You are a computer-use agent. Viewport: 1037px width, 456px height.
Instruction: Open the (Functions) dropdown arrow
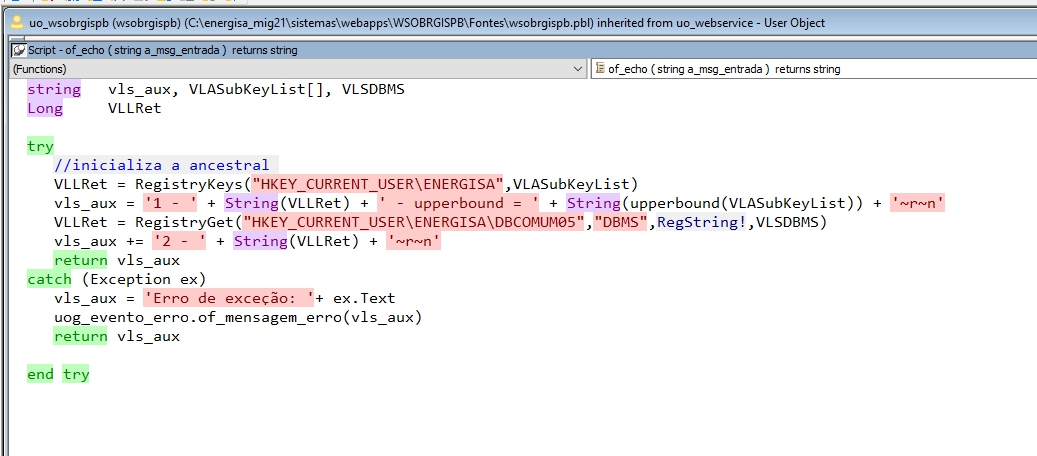click(579, 69)
